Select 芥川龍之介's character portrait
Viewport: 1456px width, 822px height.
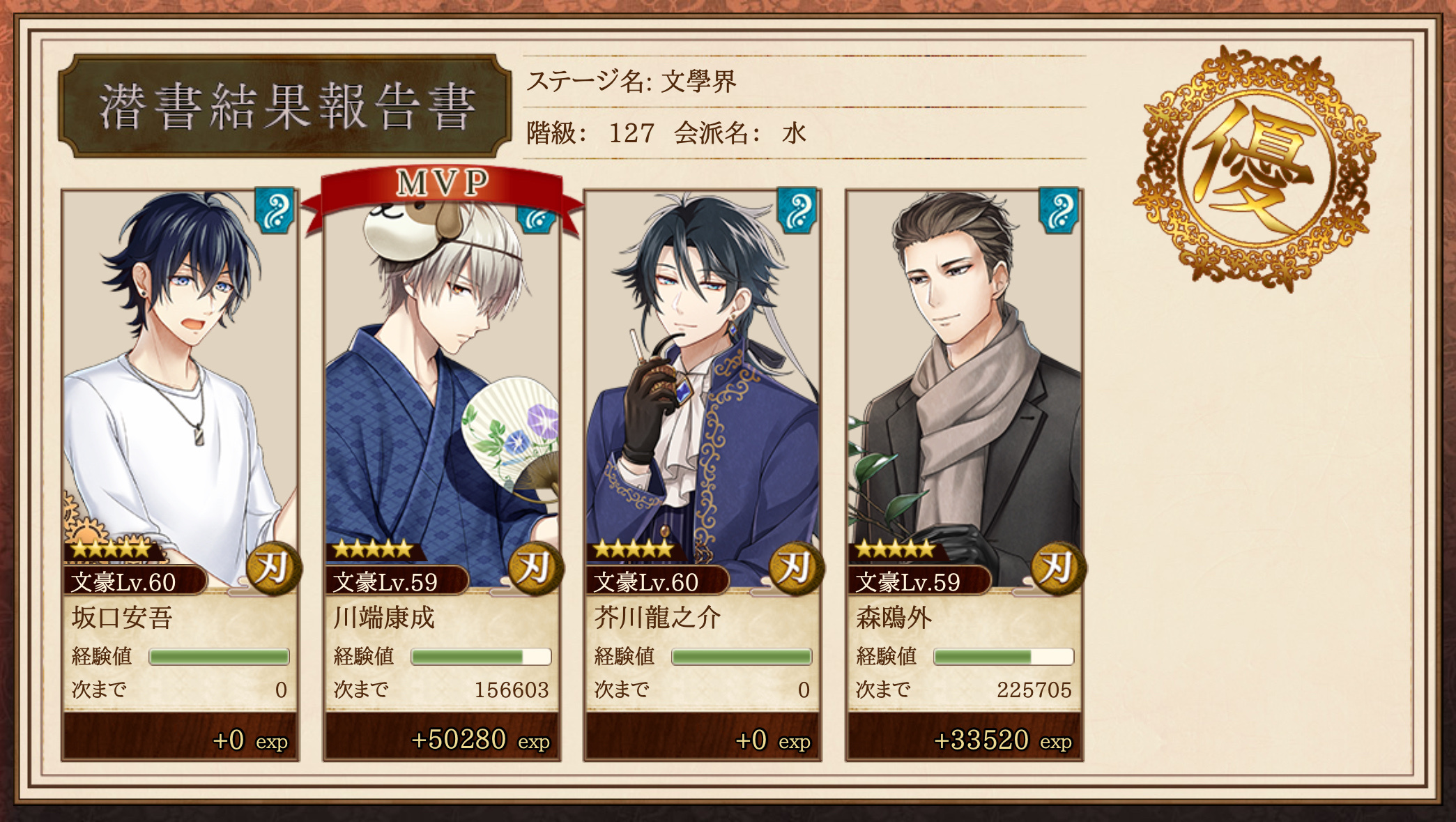tap(703, 387)
